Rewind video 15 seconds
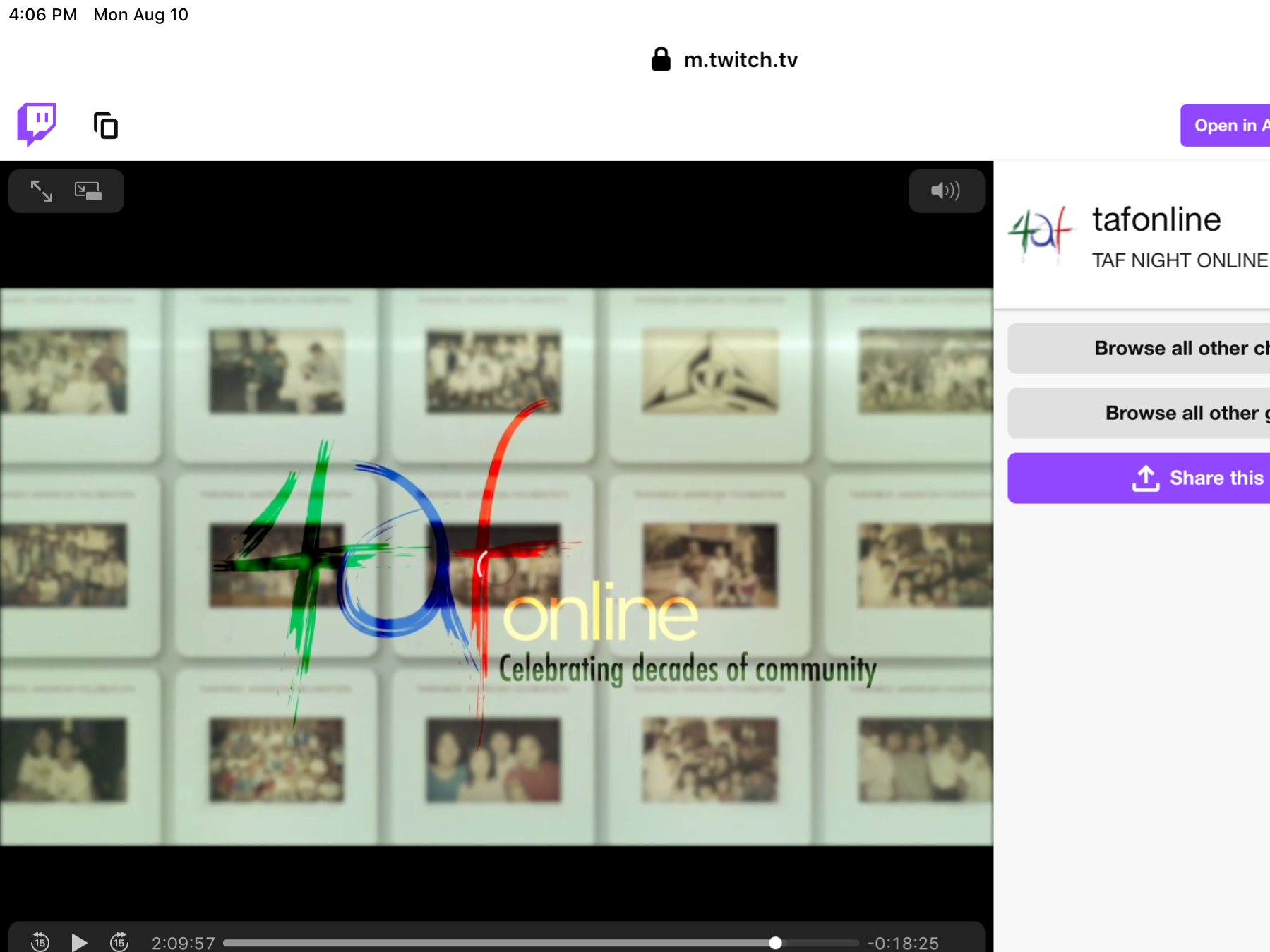 pyautogui.click(x=40, y=941)
